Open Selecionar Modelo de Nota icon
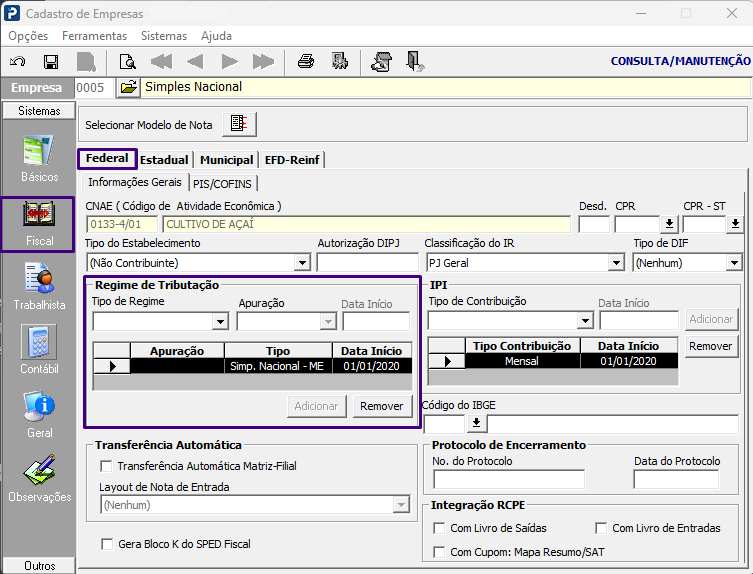This screenshot has width=753, height=574. [239, 124]
